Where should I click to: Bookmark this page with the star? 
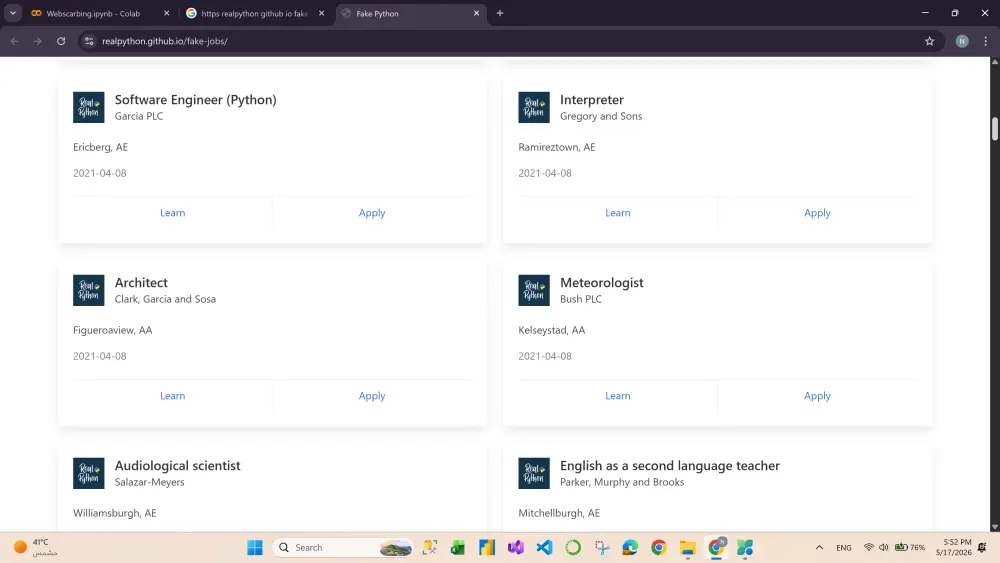929,41
